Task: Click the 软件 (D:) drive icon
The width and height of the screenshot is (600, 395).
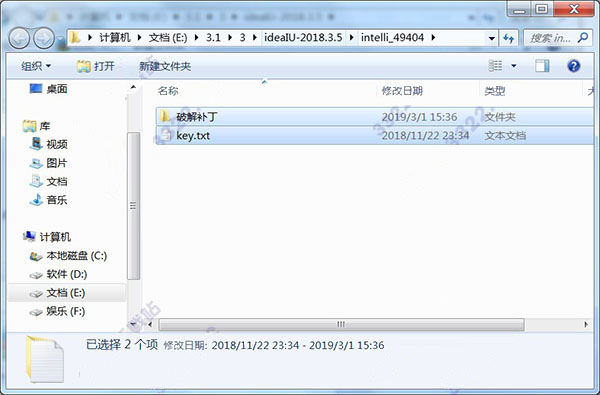Action: coord(36,275)
